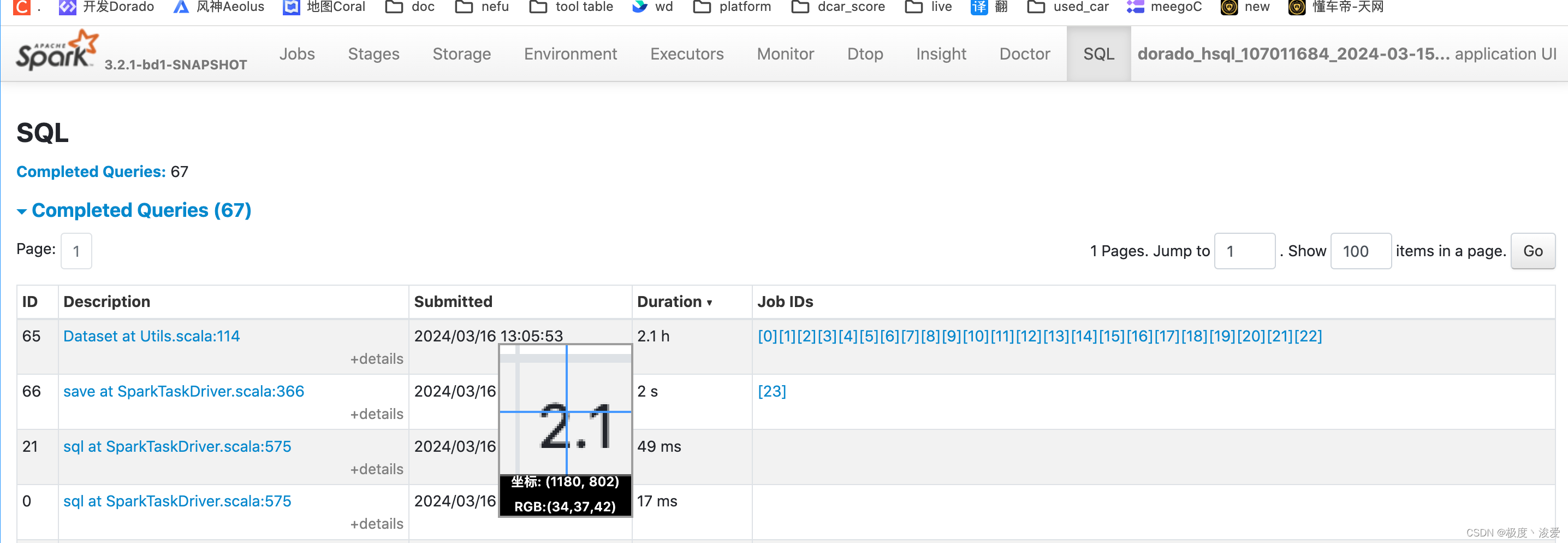The height and width of the screenshot is (543, 1568).
Task: Expand +details for query 21
Action: (x=376, y=469)
